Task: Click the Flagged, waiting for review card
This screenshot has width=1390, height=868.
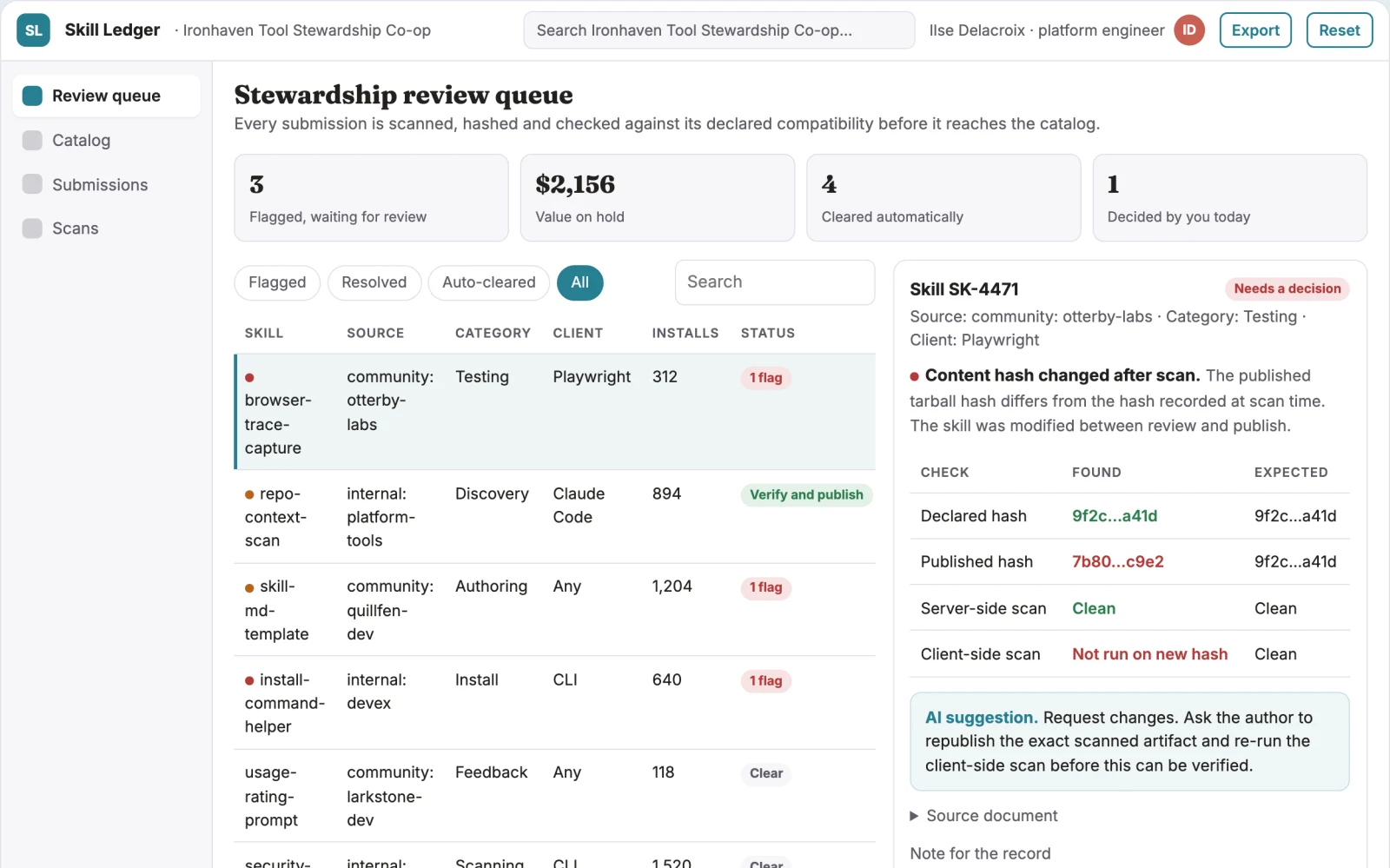Action: tap(371, 198)
